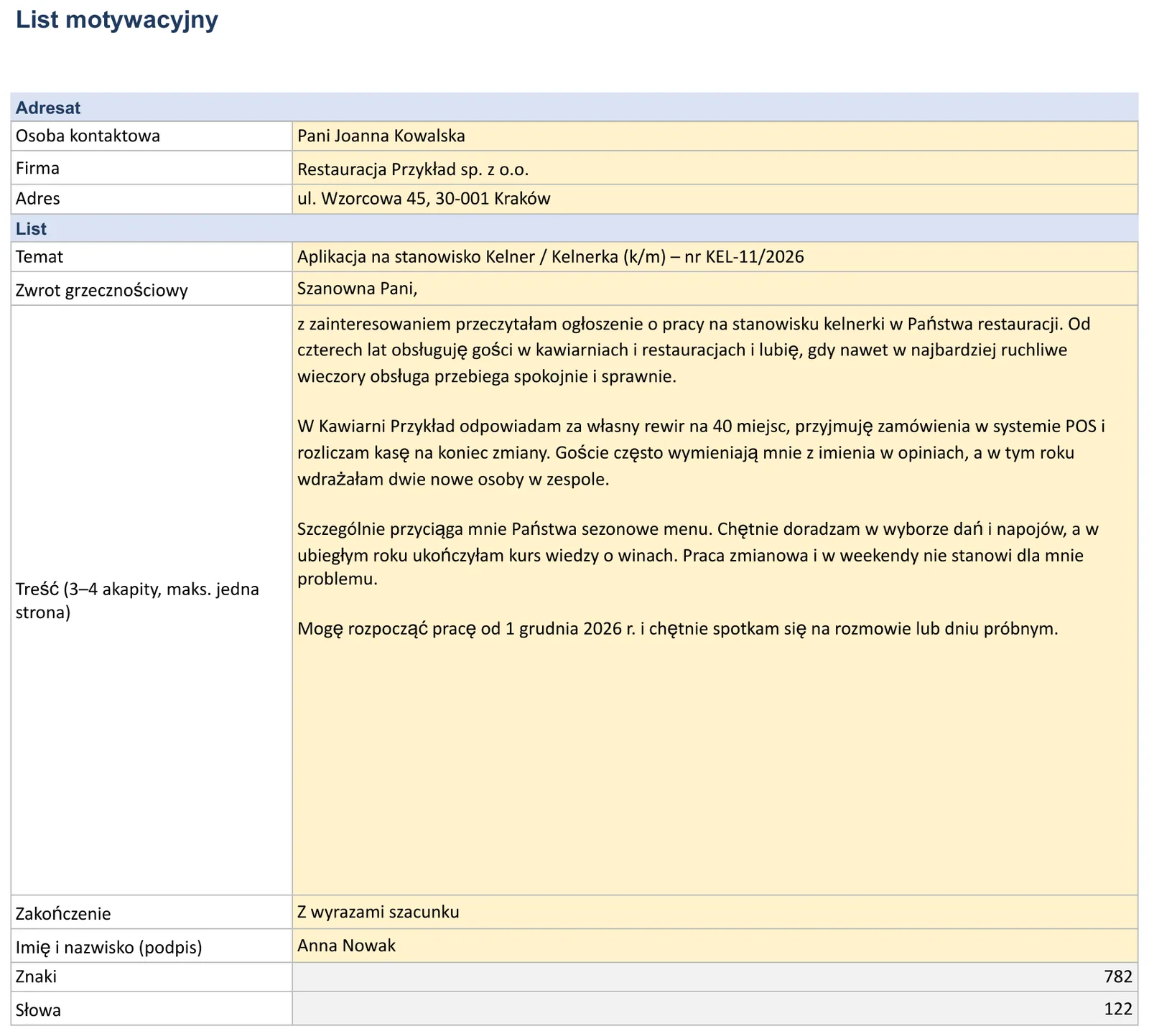Select the 'Adresat' section header
This screenshot has height=1036, width=1149.
coord(574,108)
